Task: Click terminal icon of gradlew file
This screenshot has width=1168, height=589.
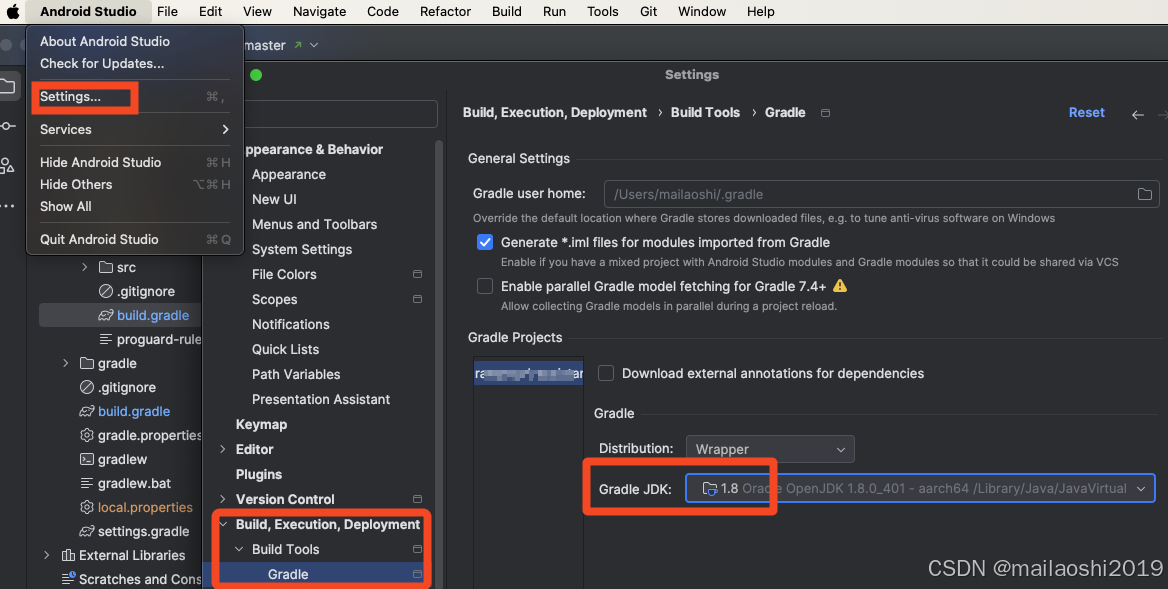Action: pyautogui.click(x=87, y=459)
